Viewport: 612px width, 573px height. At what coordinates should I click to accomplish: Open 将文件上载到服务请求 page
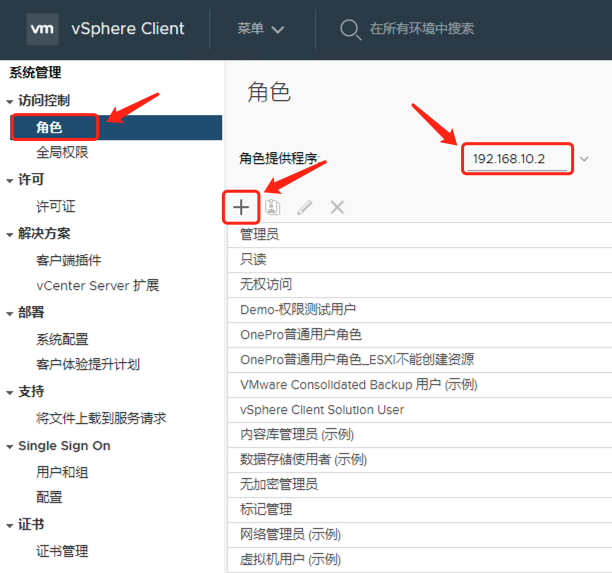[x=101, y=418]
